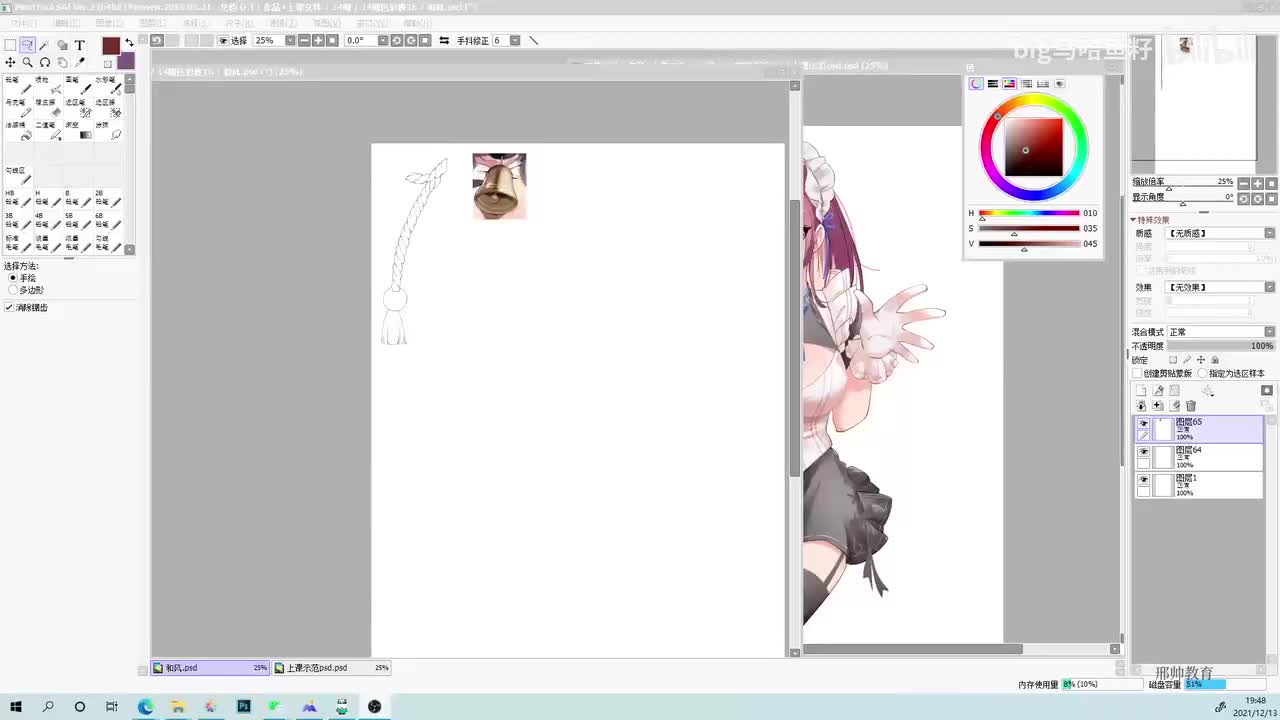Viewport: 1280px width, 720px height.
Task: Swap foreground and background colors
Action: click(x=129, y=42)
